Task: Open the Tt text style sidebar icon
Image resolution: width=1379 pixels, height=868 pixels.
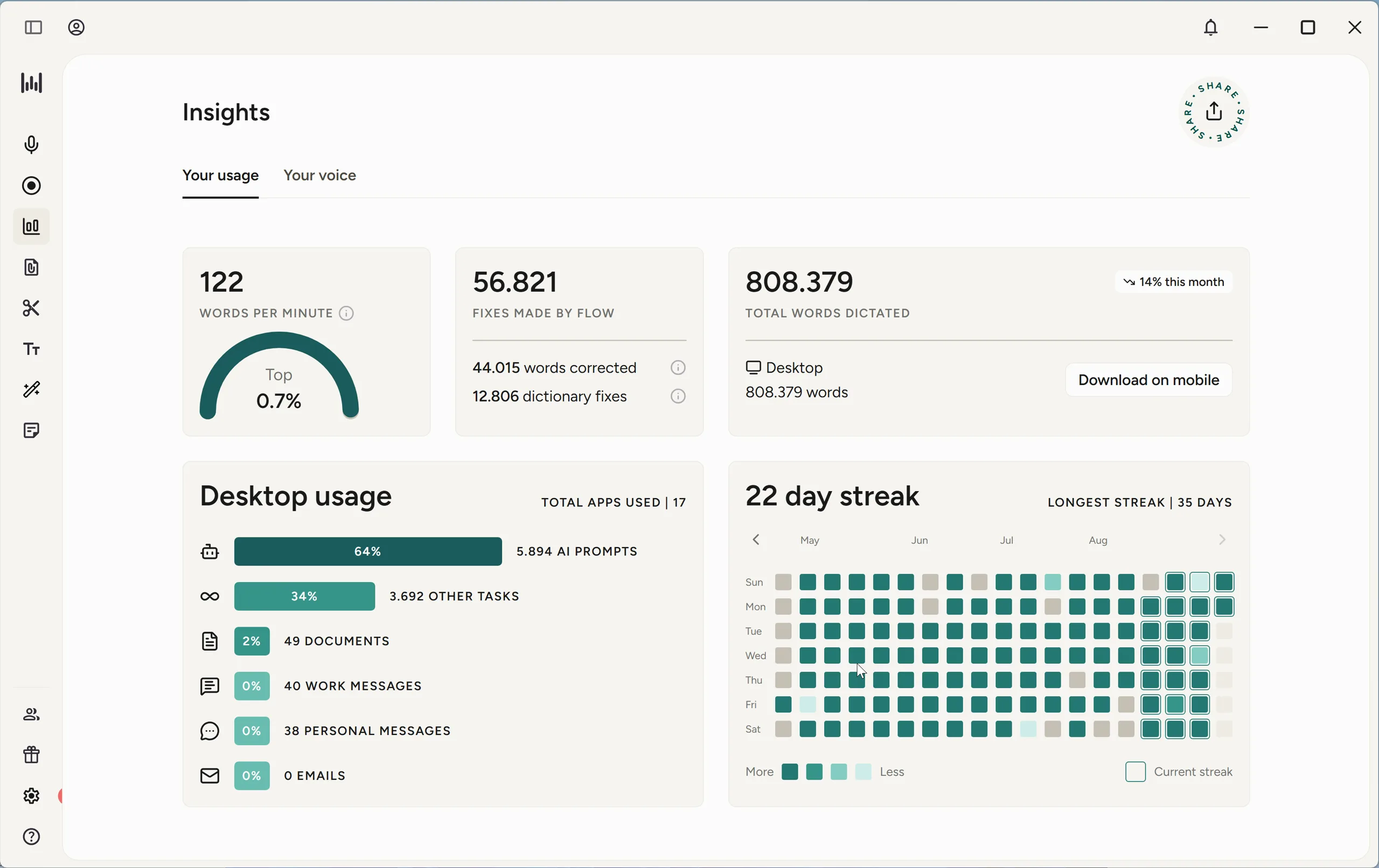Action: pyautogui.click(x=31, y=349)
